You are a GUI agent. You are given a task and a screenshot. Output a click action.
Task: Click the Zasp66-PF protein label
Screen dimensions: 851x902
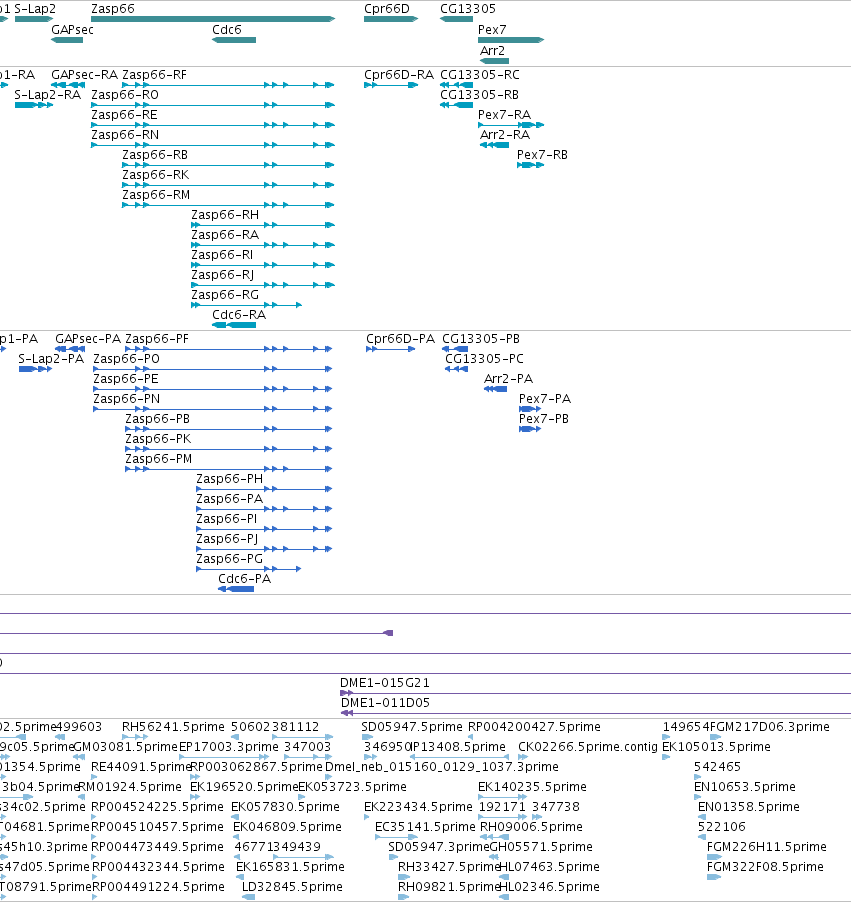157,339
